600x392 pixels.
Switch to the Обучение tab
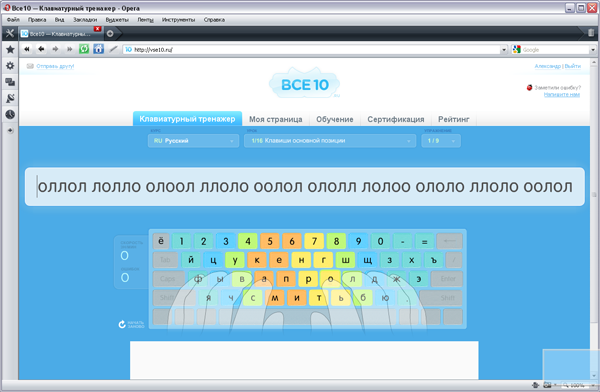[x=334, y=119]
